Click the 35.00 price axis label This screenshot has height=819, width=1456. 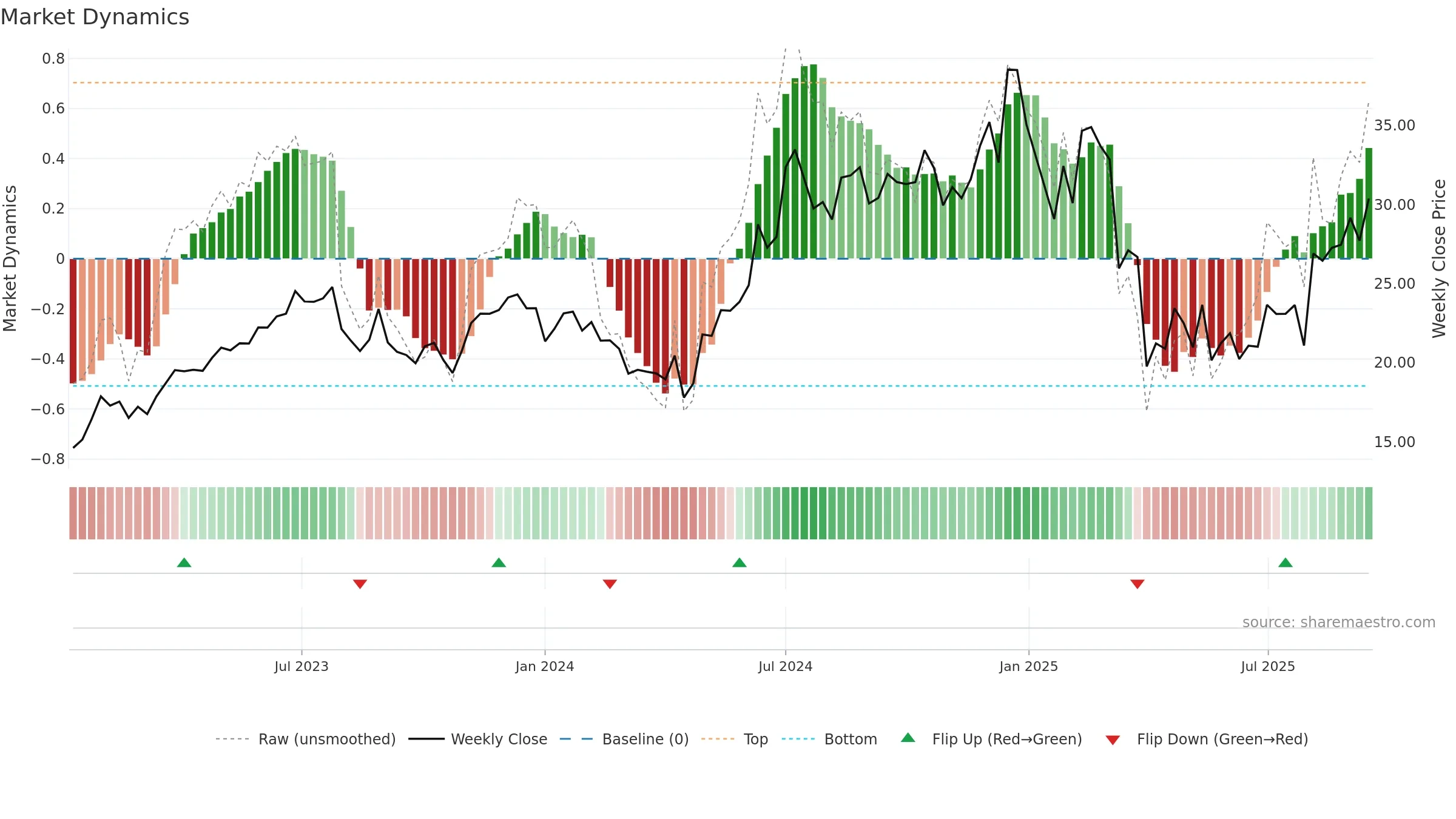[1395, 126]
